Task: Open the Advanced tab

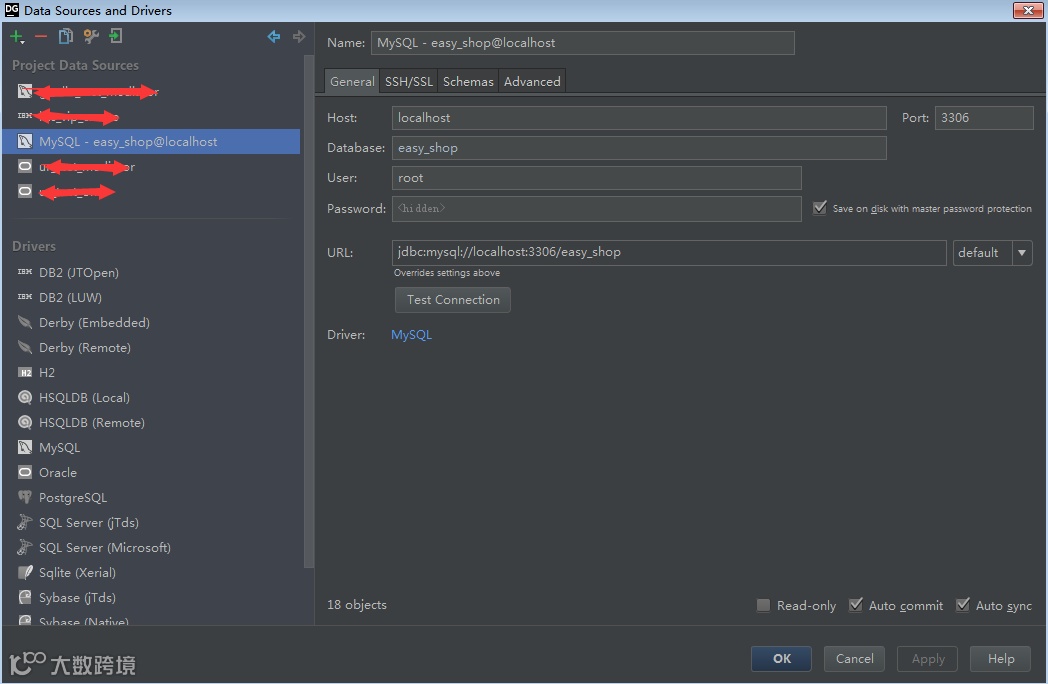Action: (x=532, y=82)
